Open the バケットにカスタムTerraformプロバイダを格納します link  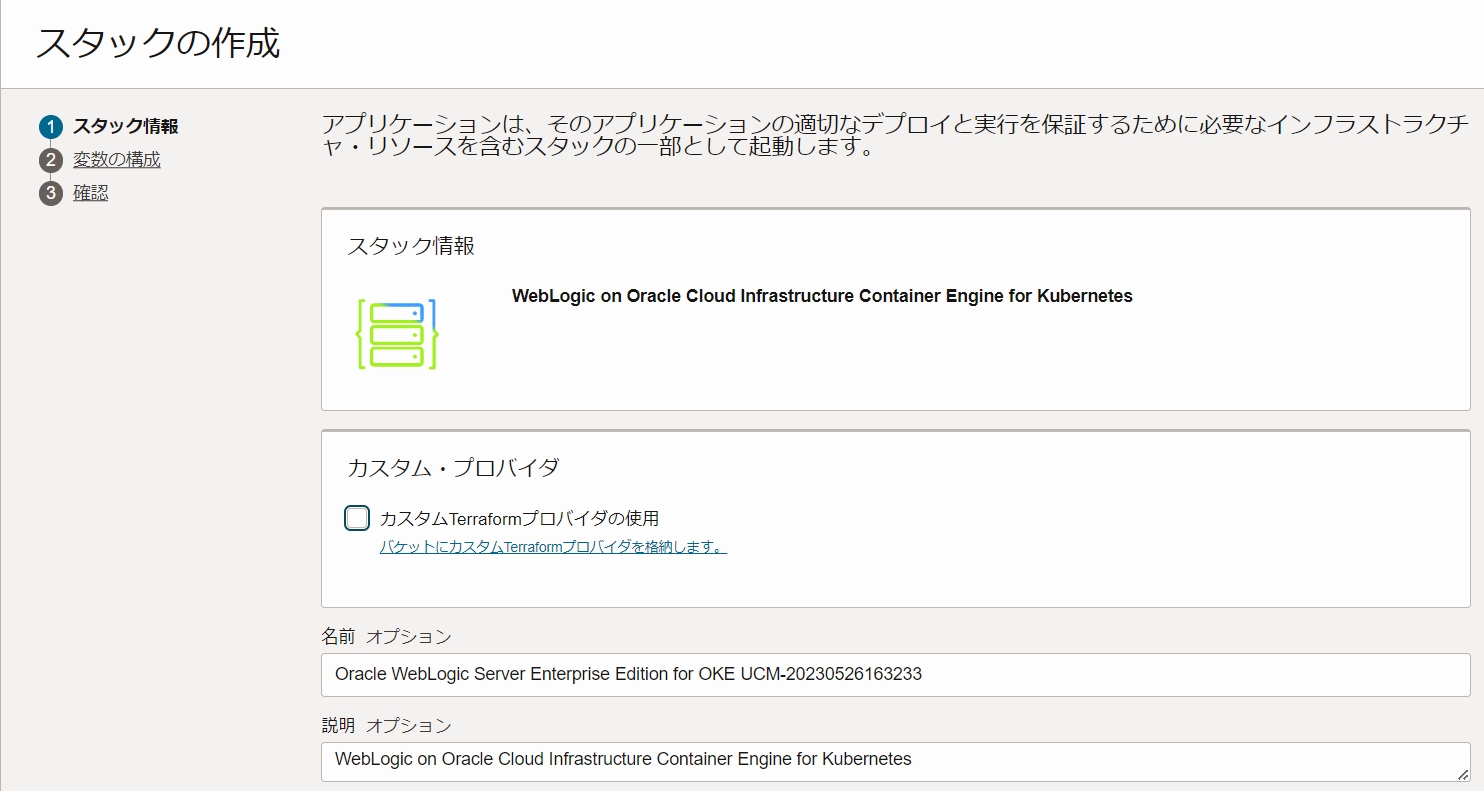point(553,547)
